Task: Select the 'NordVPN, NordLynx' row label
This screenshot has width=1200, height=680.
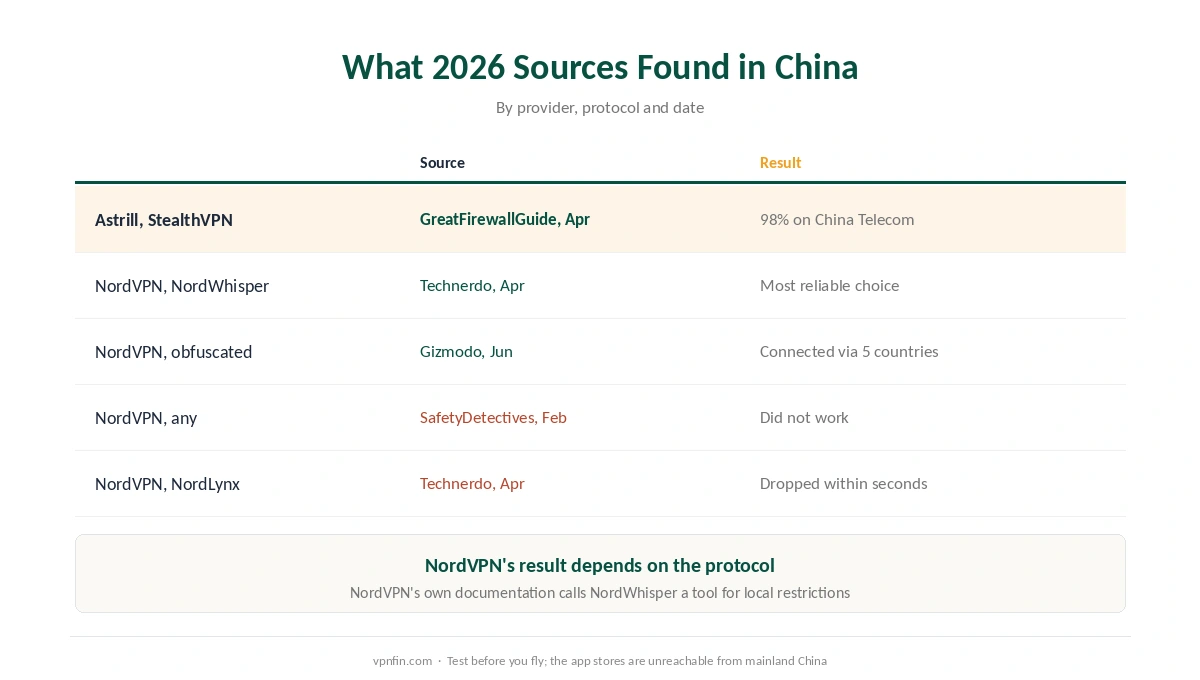Action: coord(168,484)
